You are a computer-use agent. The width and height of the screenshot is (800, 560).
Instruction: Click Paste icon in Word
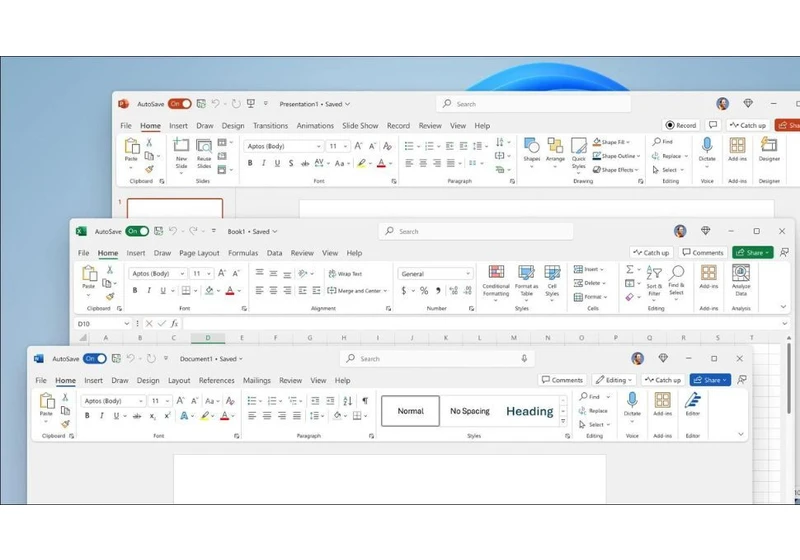click(46, 401)
